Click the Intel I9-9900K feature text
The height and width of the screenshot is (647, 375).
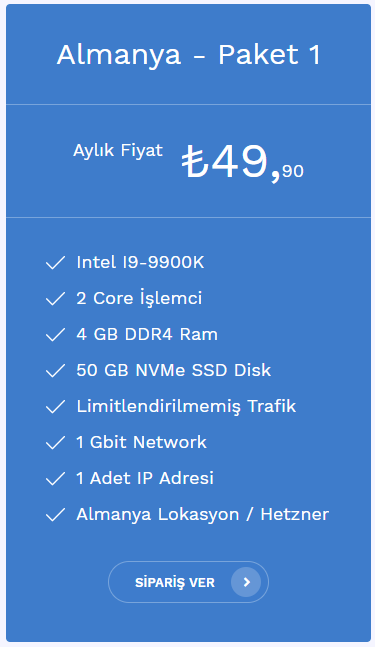(140, 262)
